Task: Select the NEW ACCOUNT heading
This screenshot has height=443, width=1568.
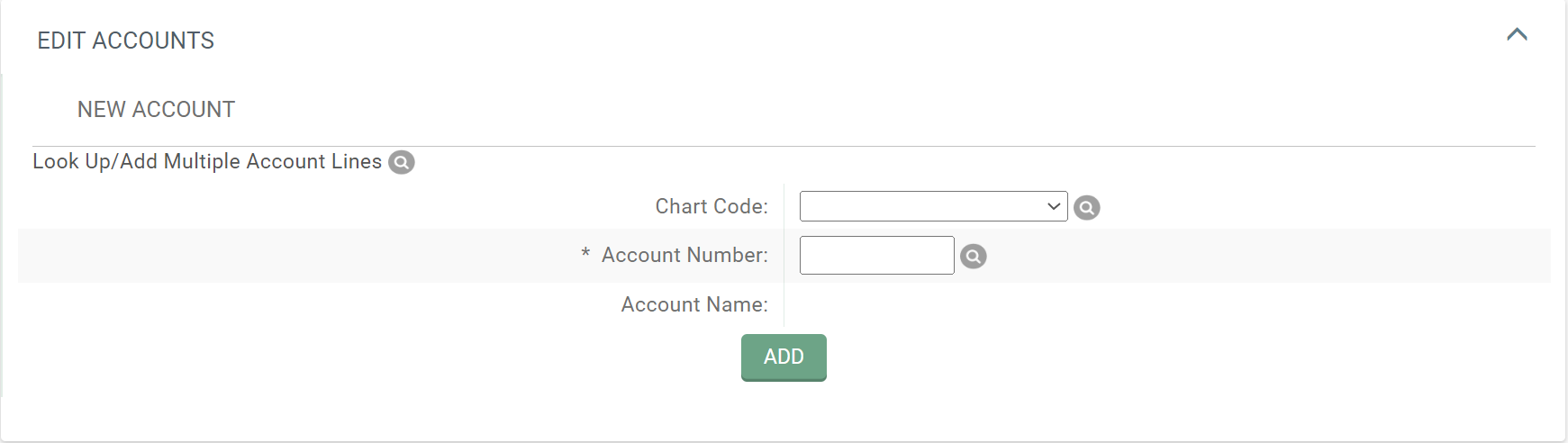Action: [156, 109]
